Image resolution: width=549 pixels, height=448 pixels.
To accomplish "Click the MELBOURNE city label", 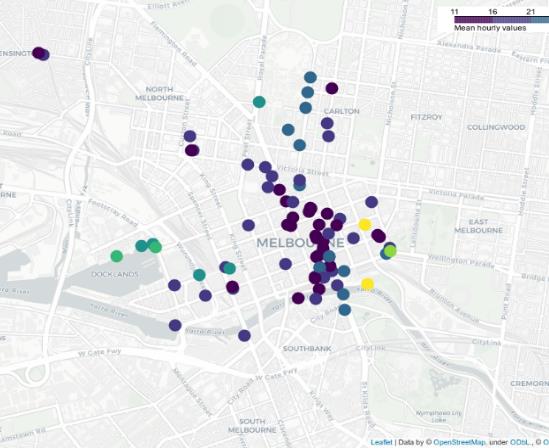I will 300,243.
